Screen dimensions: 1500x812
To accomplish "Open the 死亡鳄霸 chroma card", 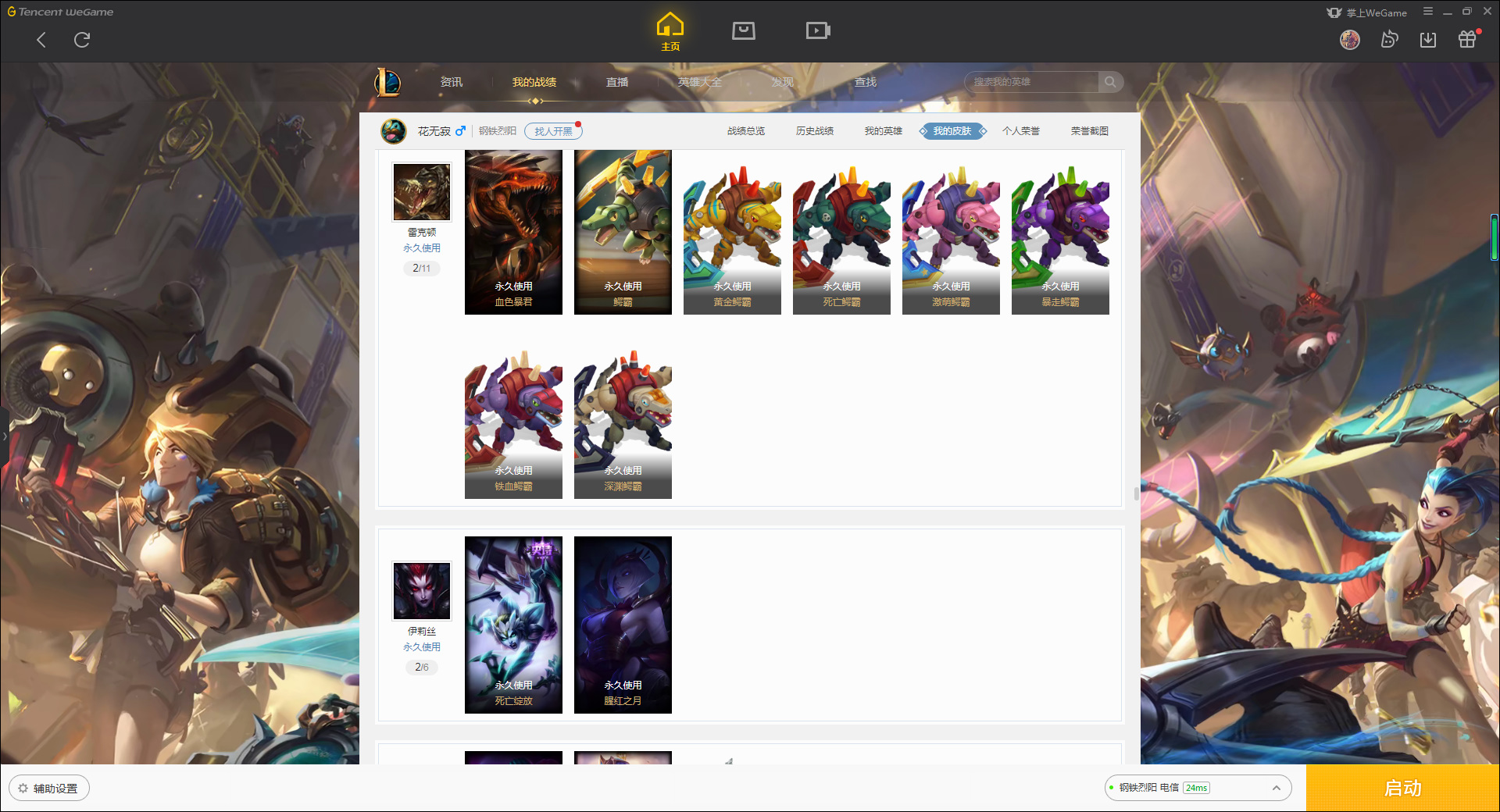I will coord(841,240).
